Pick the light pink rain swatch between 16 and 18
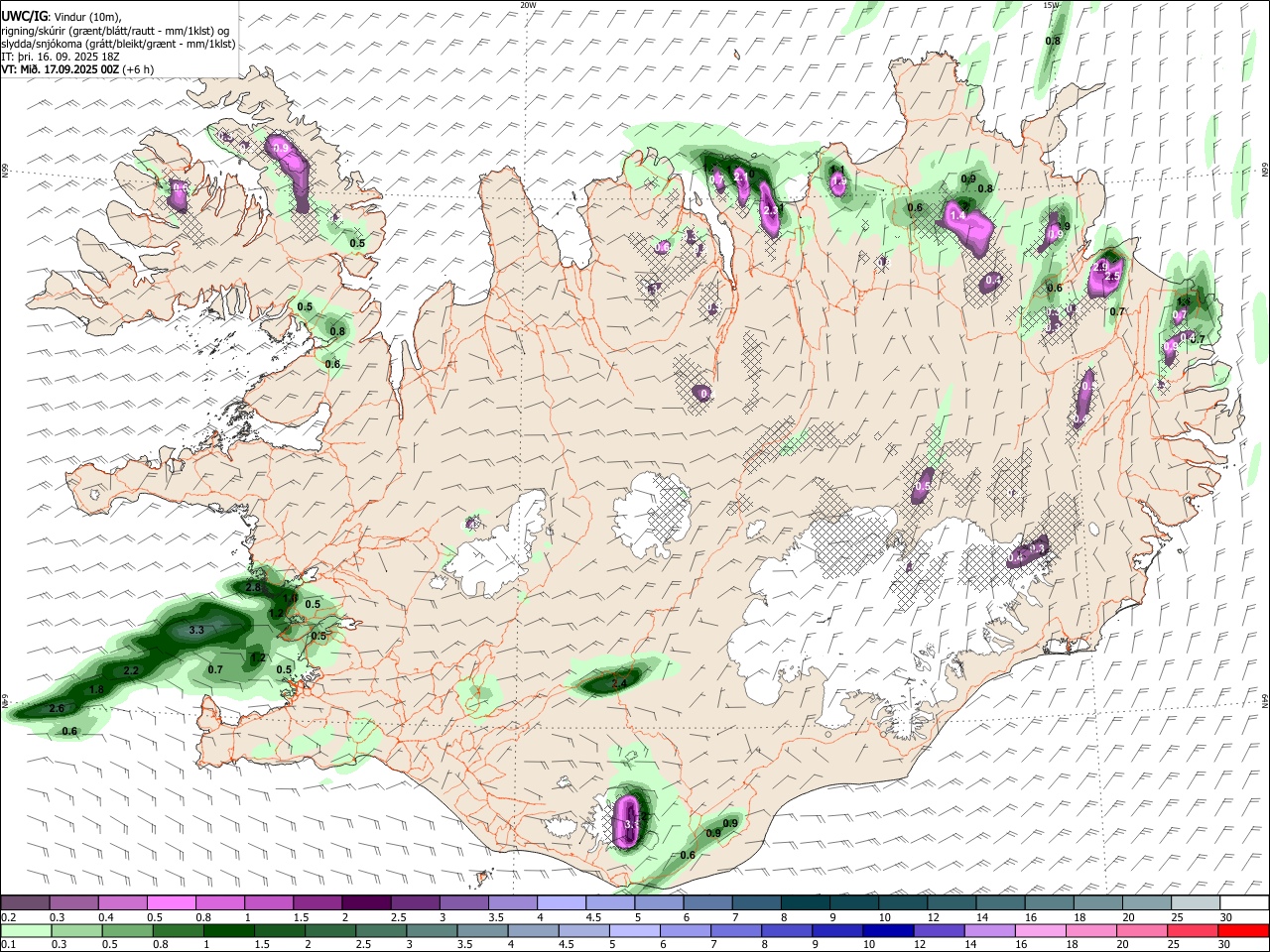This screenshot has height=952, width=1270. click(1039, 930)
